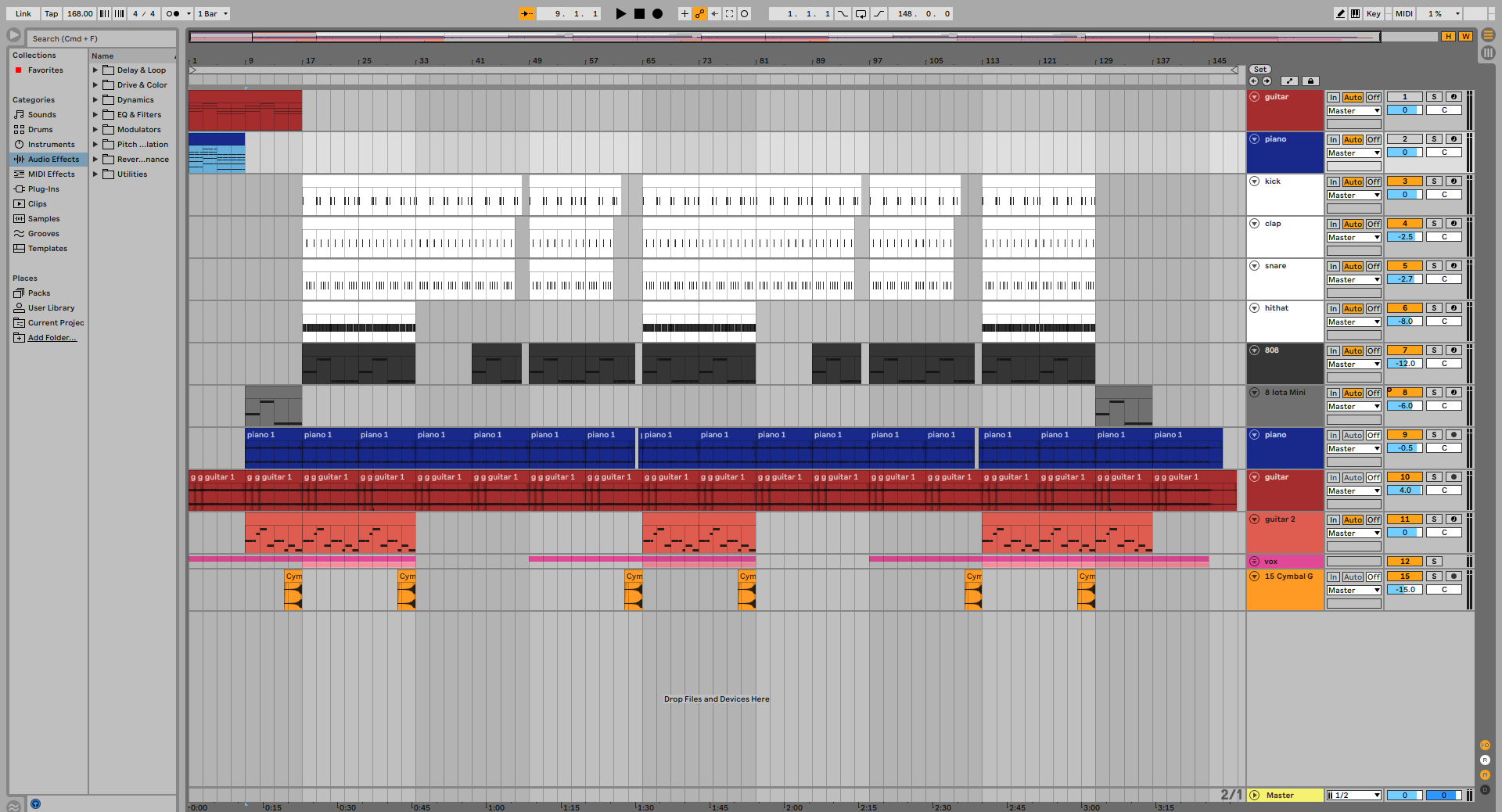This screenshot has height=812, width=1502.
Task: Expand the Delay & Loop folder
Action: click(95, 70)
